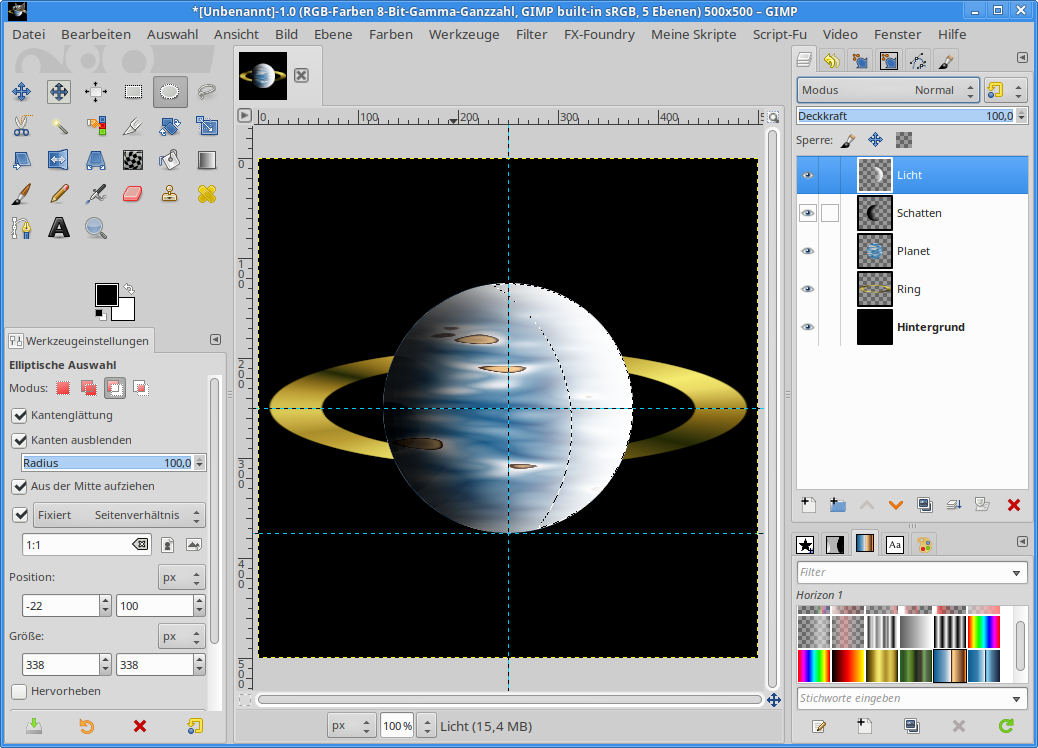The image size is (1038, 748).
Task: Select the Bucket Fill tool
Action: (x=170, y=159)
